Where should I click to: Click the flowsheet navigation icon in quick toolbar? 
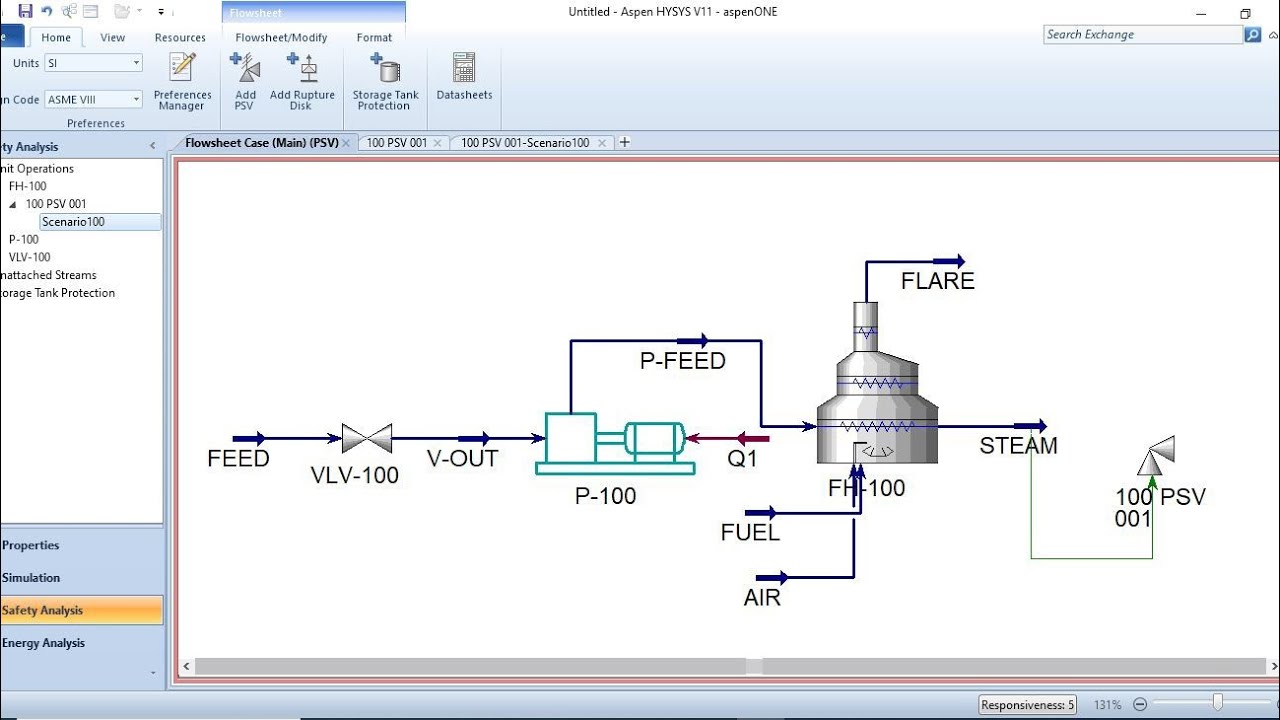click(69, 12)
